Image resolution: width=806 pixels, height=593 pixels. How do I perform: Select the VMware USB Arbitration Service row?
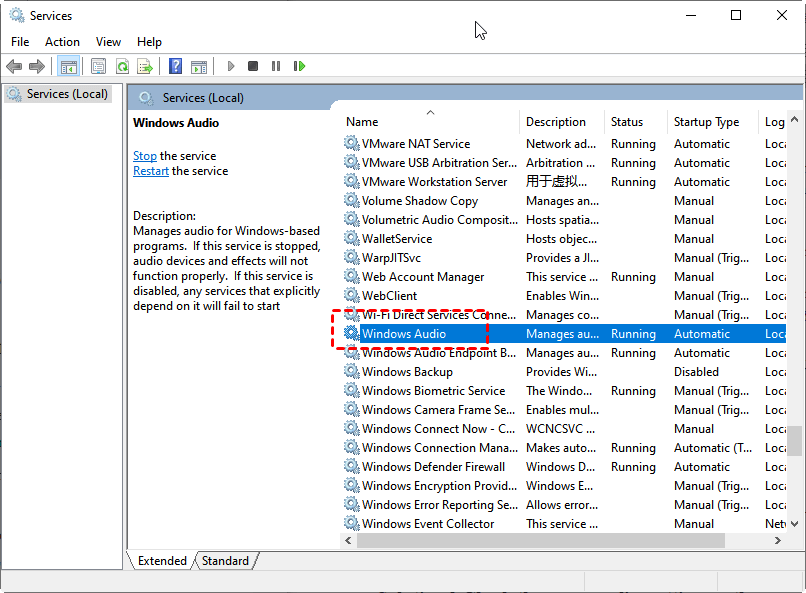(563, 162)
